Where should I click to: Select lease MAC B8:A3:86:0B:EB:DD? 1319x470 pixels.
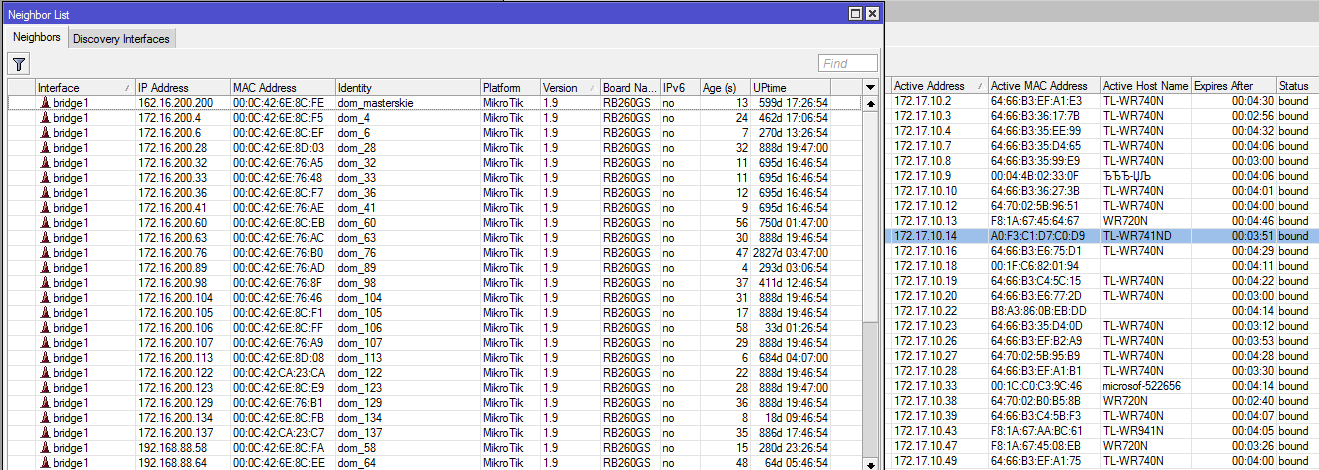[1037, 311]
